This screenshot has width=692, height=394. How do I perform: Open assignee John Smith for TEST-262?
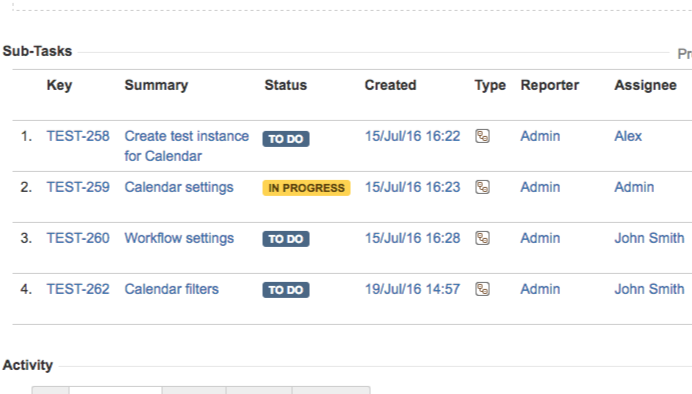pos(649,289)
